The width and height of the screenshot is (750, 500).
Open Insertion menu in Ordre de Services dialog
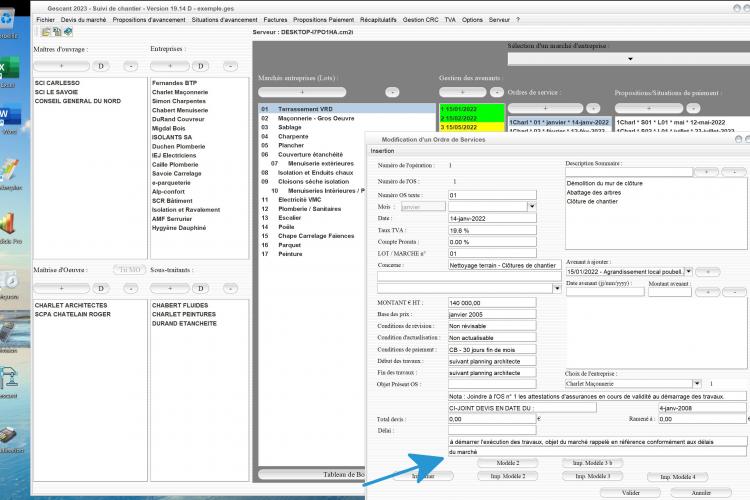pyautogui.click(x=382, y=151)
